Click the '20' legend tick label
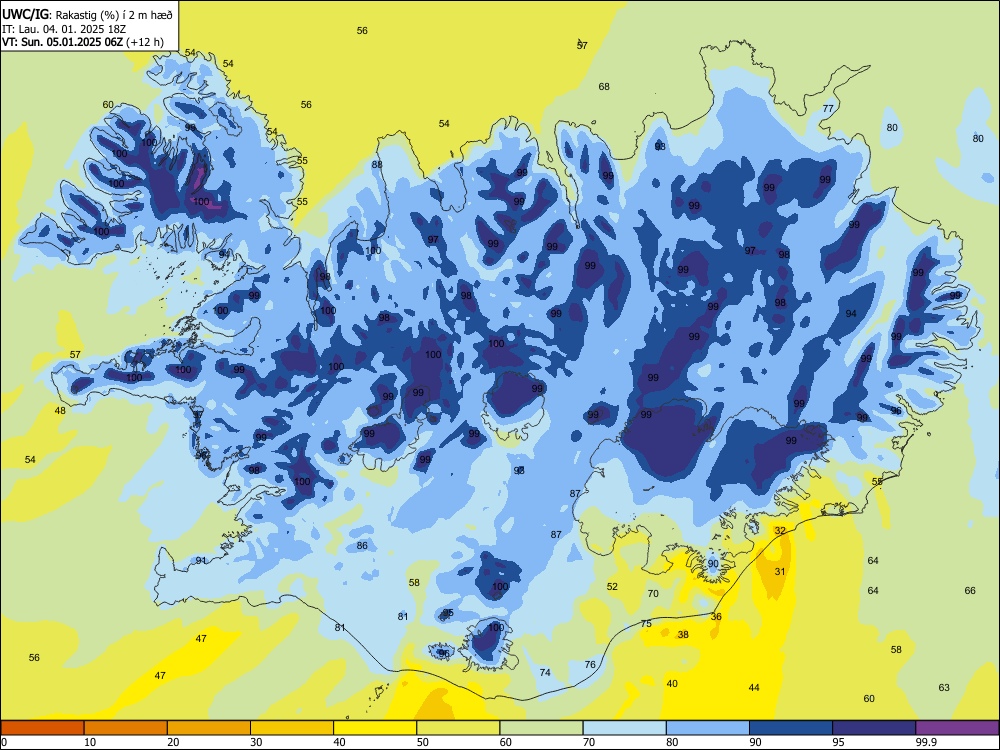Viewport: 1000px width, 750px height. click(173, 742)
